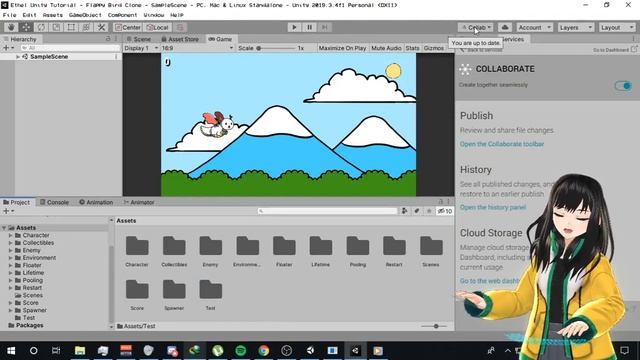Expand the SampleScene hierarchy node
The height and width of the screenshot is (360, 640).
(x=18, y=57)
